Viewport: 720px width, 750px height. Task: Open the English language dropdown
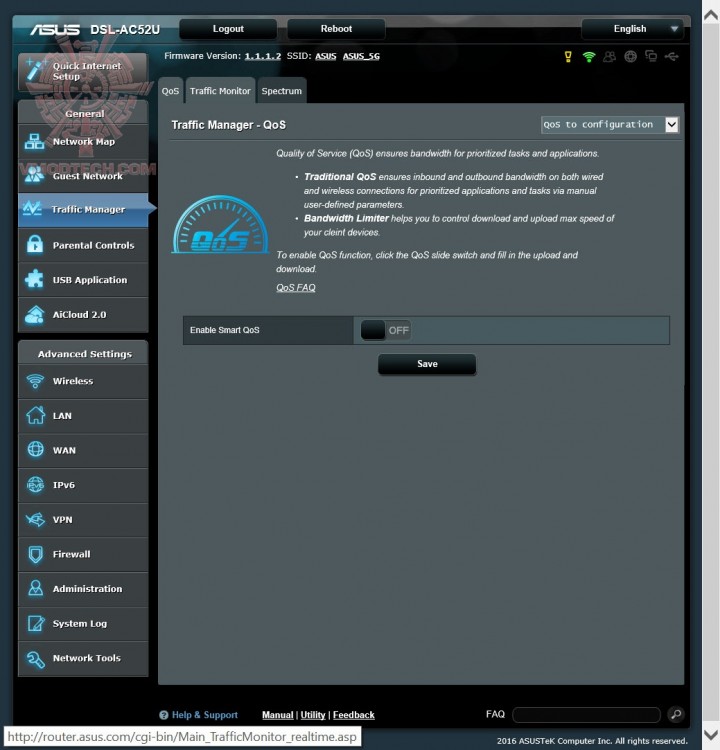coord(632,29)
